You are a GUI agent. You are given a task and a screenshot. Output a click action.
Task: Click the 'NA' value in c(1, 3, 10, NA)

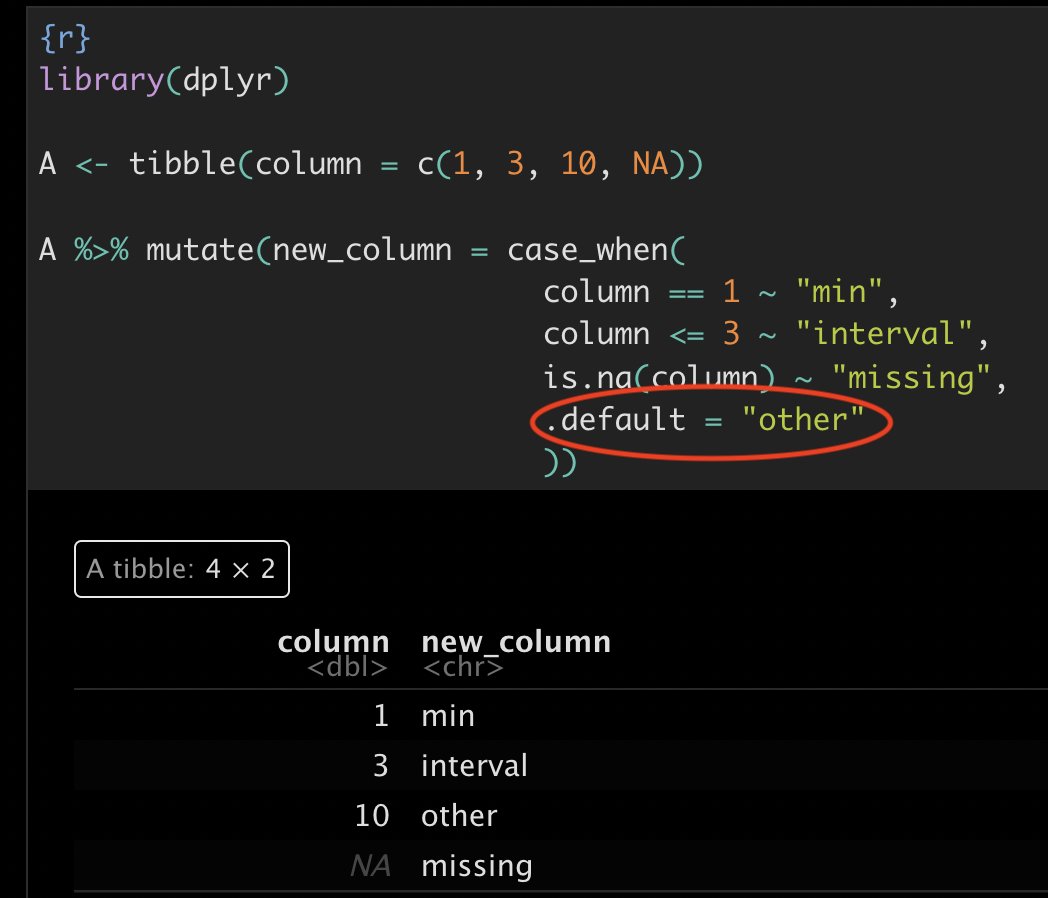point(650,164)
